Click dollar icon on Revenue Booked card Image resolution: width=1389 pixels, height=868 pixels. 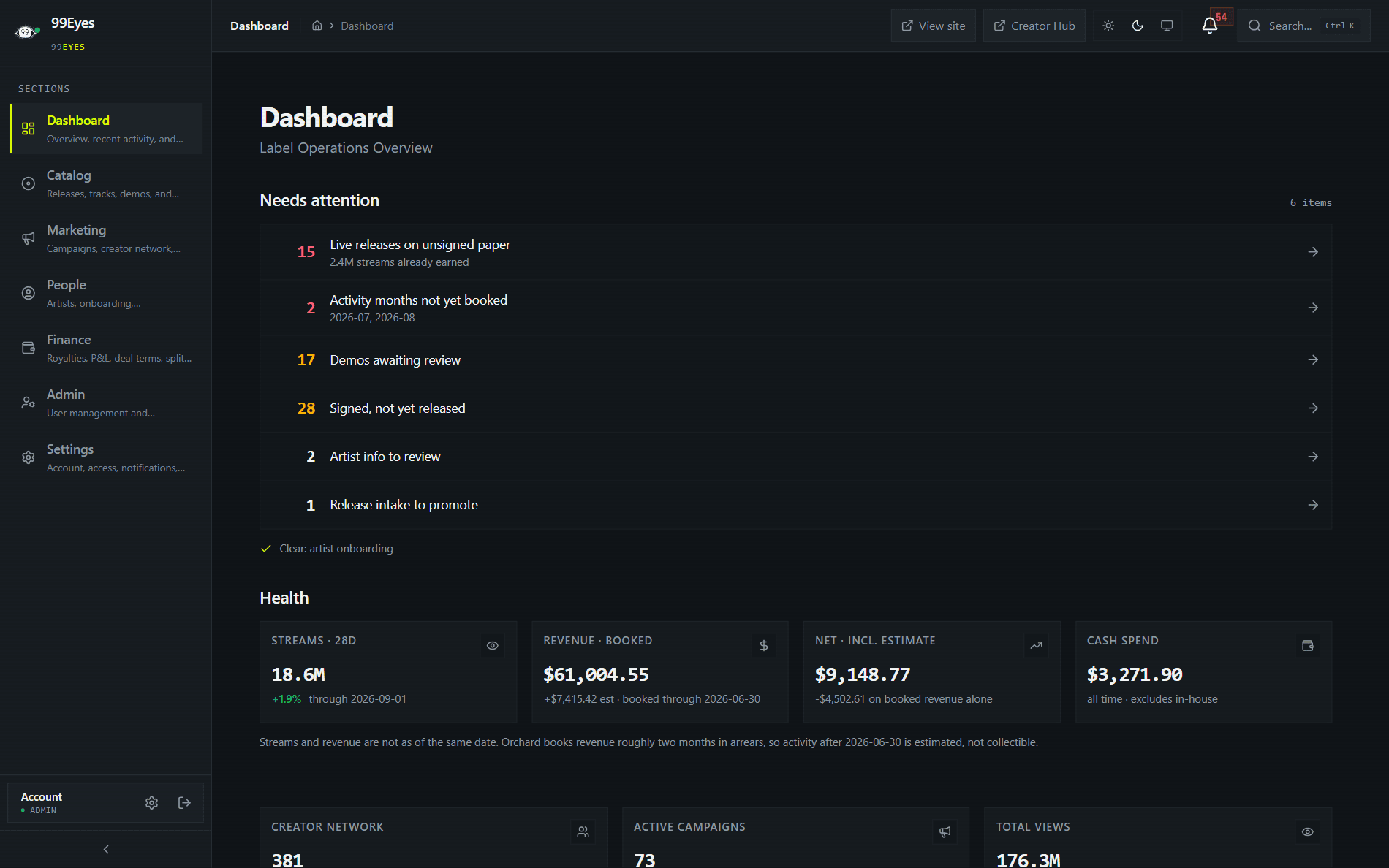click(763, 645)
